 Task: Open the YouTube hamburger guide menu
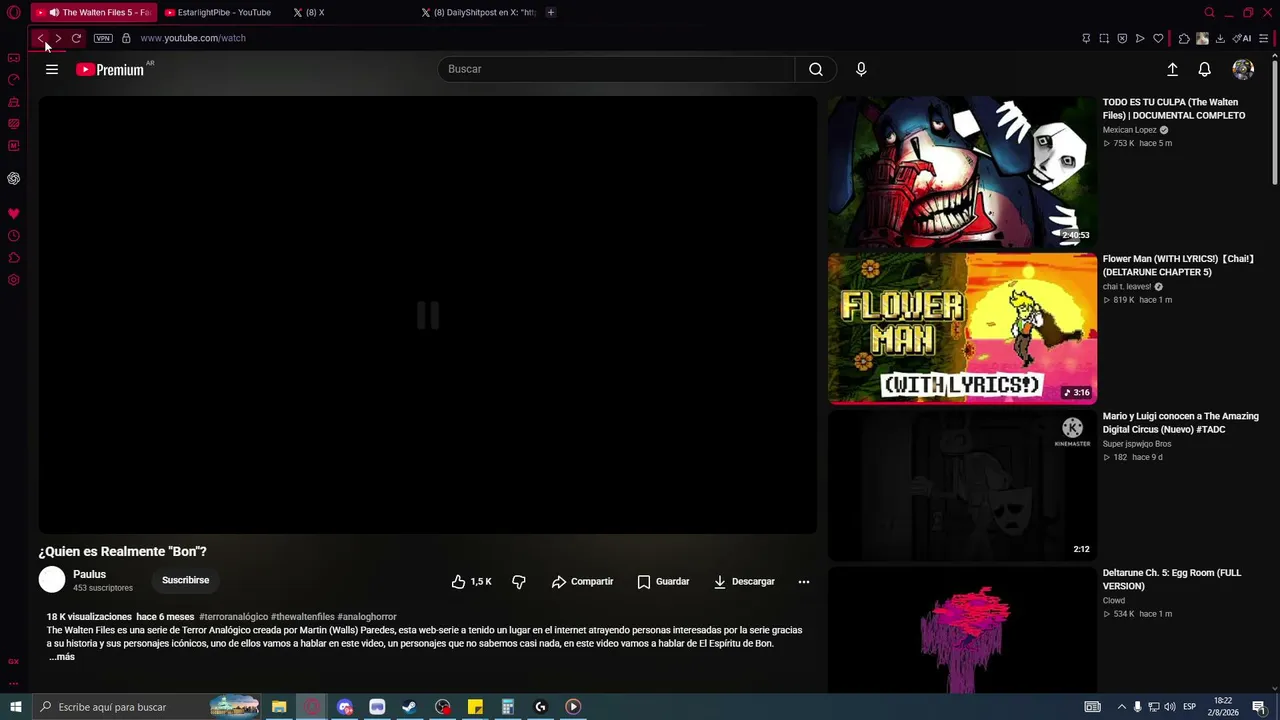tap(52, 69)
